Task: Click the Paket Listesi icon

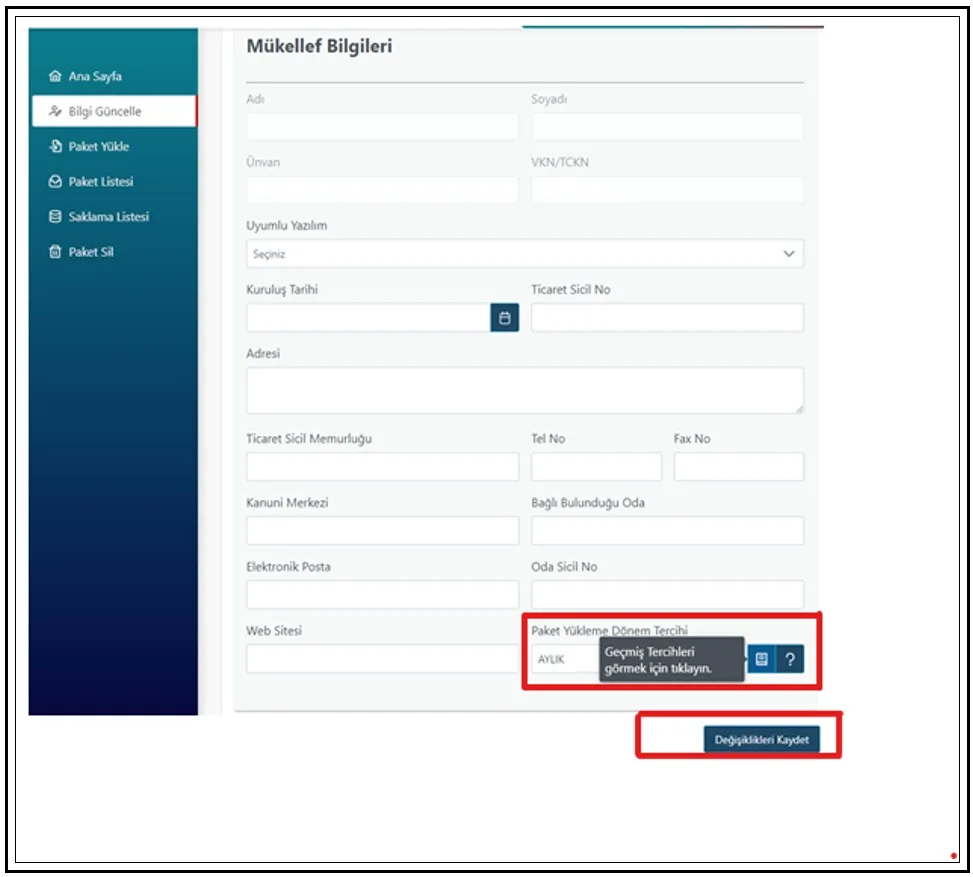Action: pos(56,182)
